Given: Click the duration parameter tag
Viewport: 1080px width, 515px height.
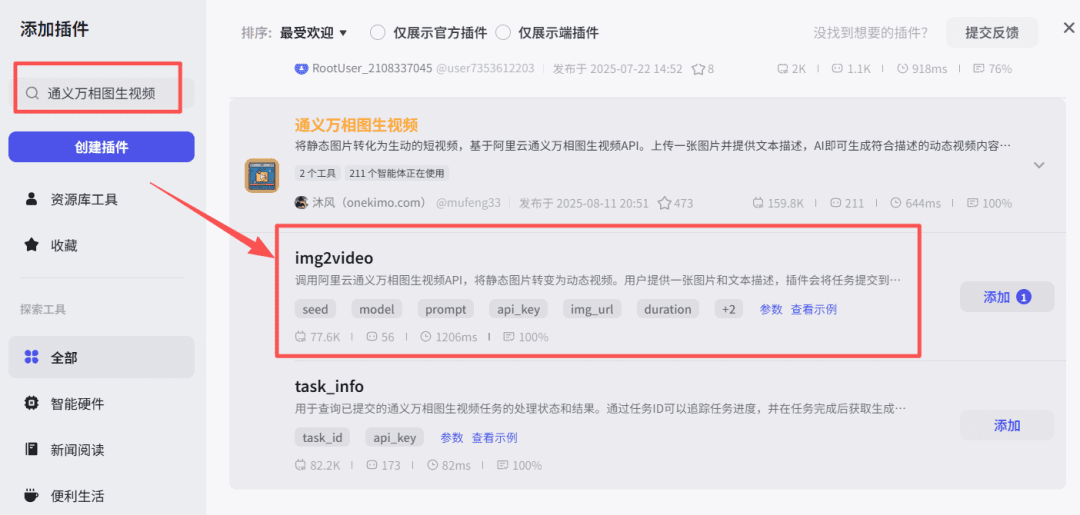Looking at the screenshot, I should [667, 309].
